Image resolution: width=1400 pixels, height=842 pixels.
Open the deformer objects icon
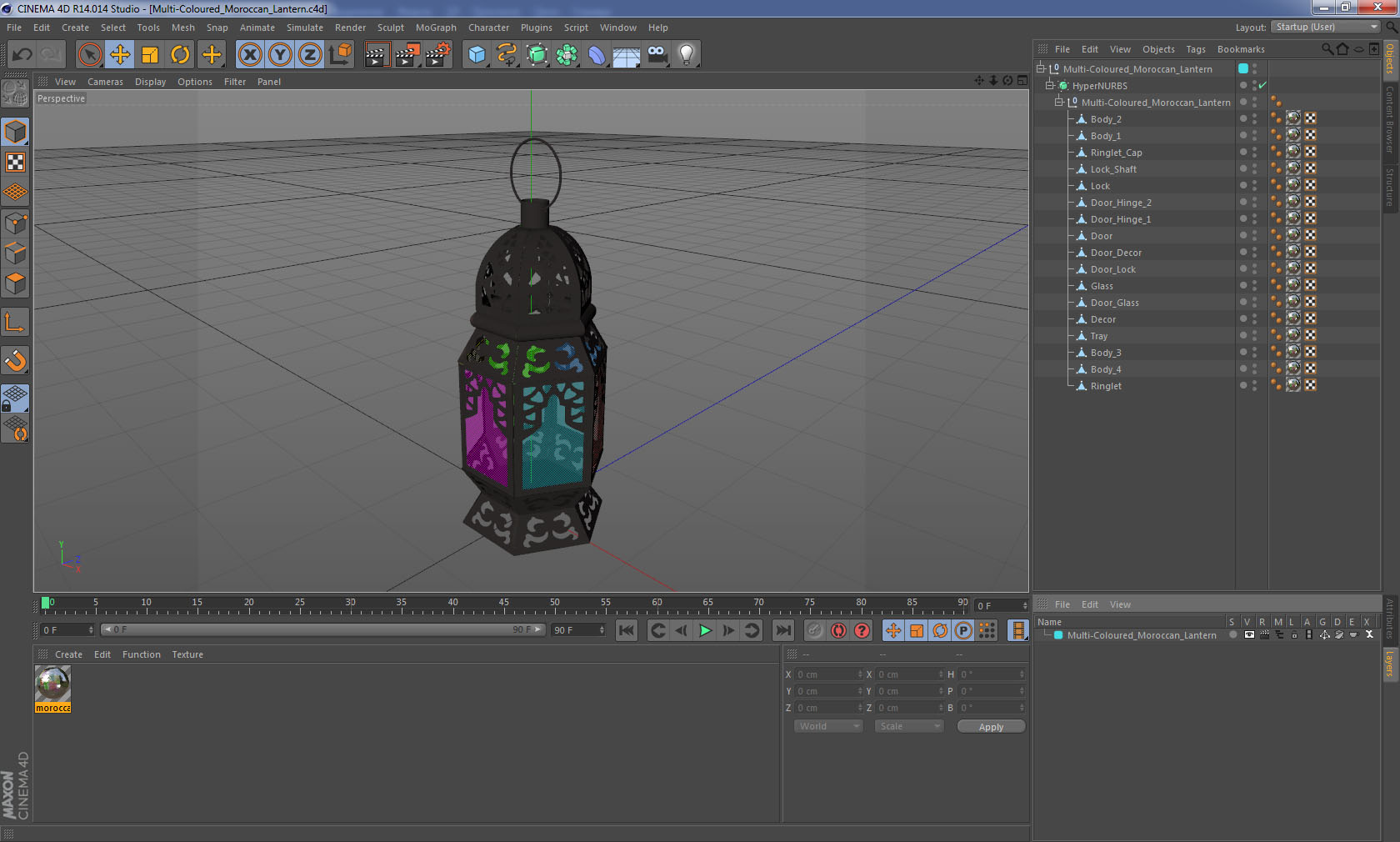point(597,55)
